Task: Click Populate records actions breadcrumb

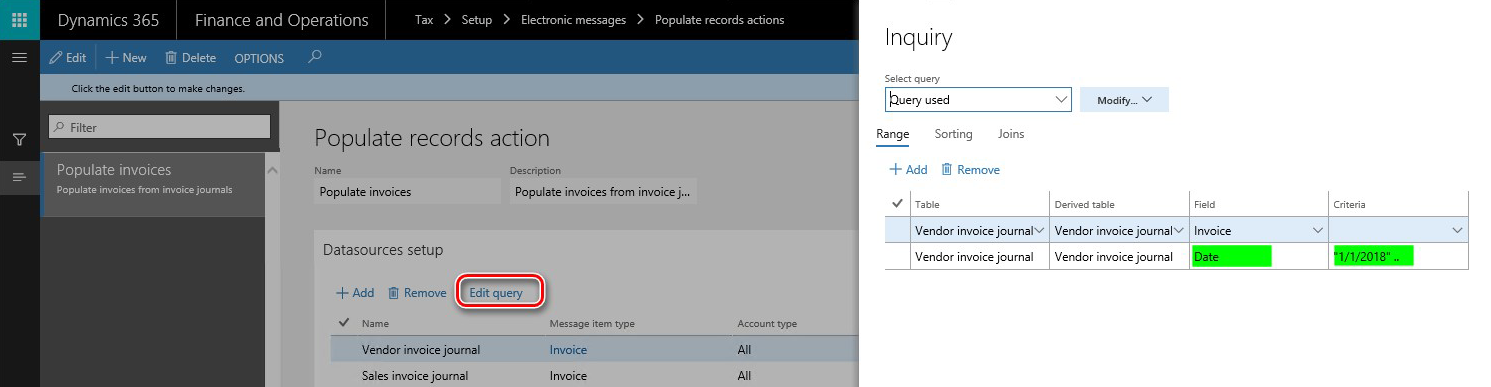Action: coord(719,20)
